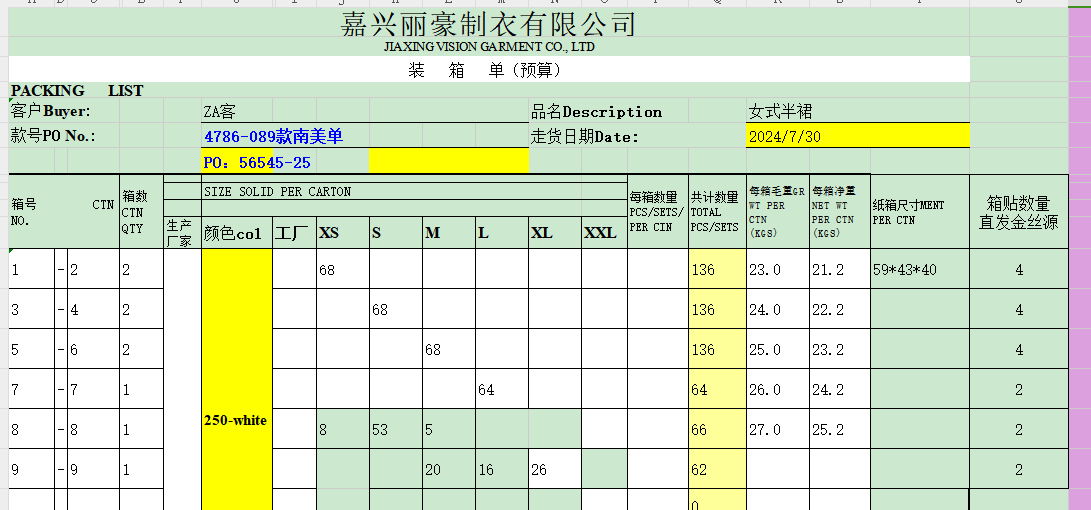
Task: Click the 箱贴数量 直发金丝源 header cell
Action: [x=1018, y=212]
